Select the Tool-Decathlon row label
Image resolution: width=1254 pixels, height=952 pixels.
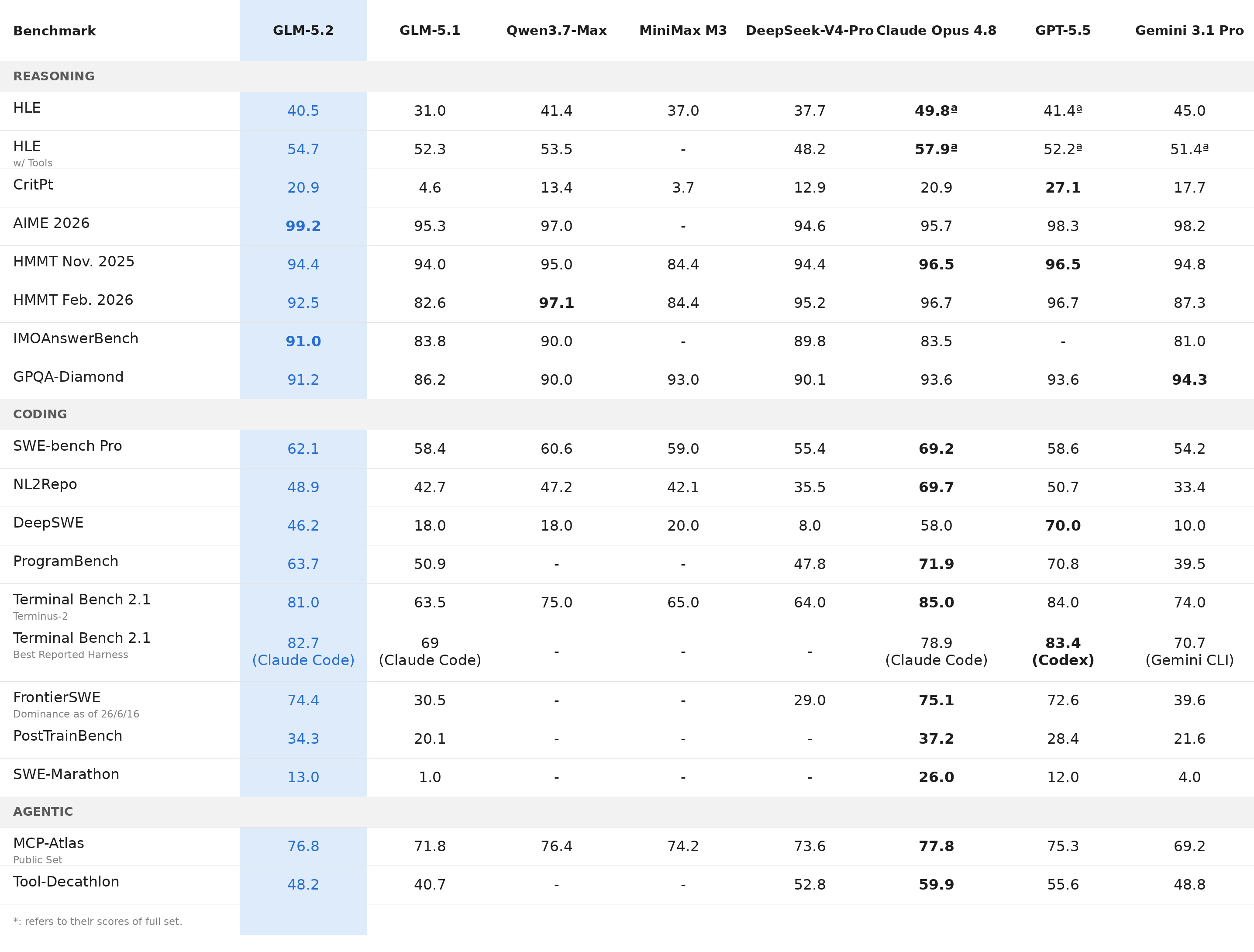(66, 882)
